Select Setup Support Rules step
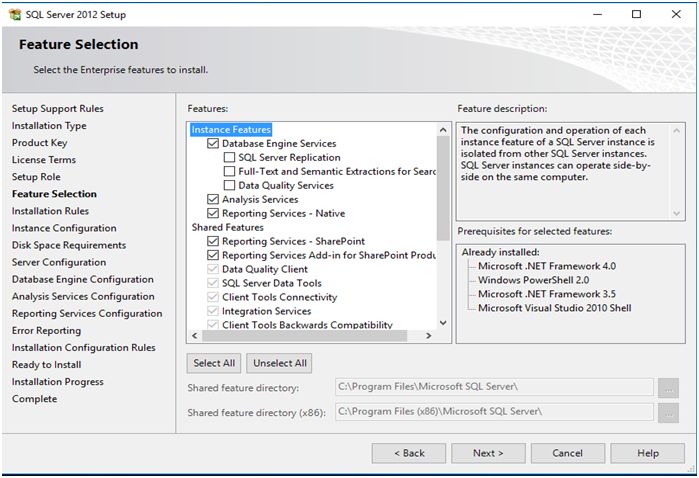 58,109
